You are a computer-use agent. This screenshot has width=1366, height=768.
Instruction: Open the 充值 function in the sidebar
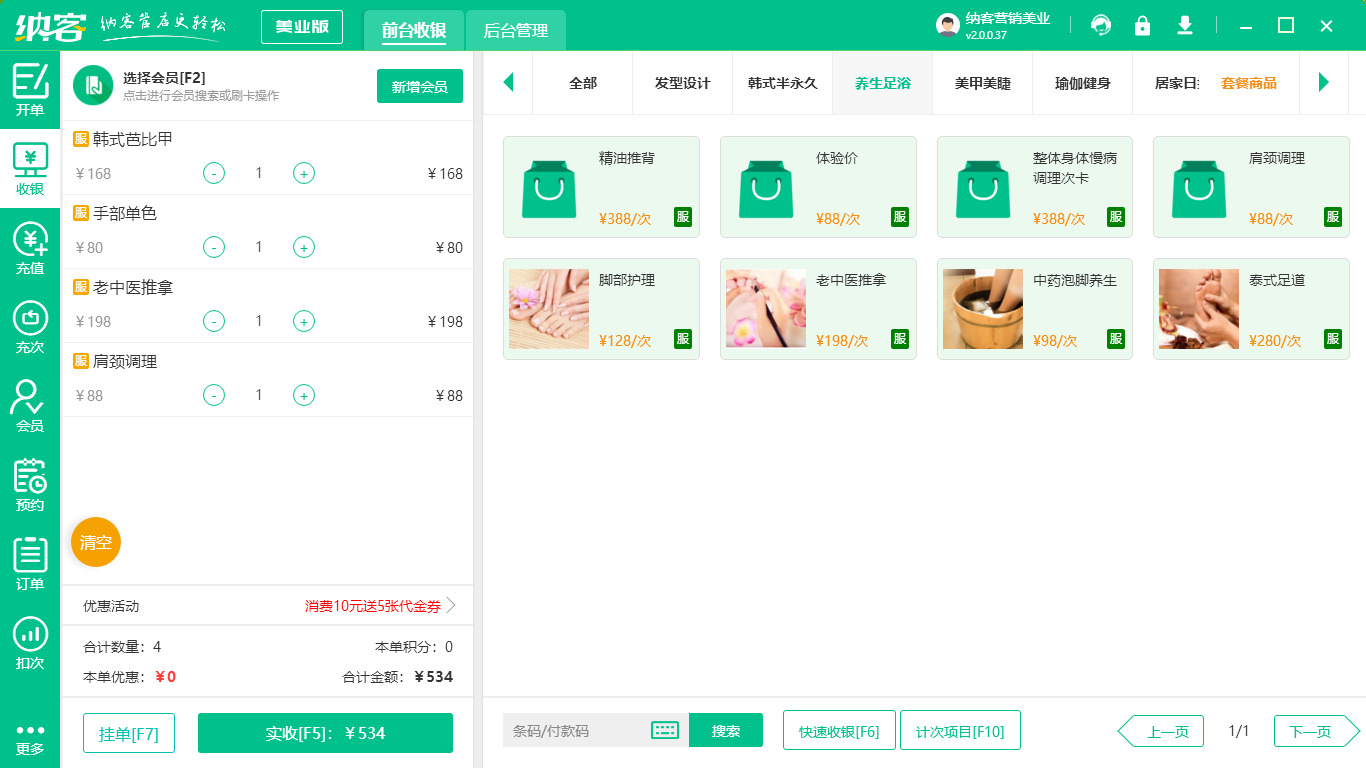tap(30, 248)
